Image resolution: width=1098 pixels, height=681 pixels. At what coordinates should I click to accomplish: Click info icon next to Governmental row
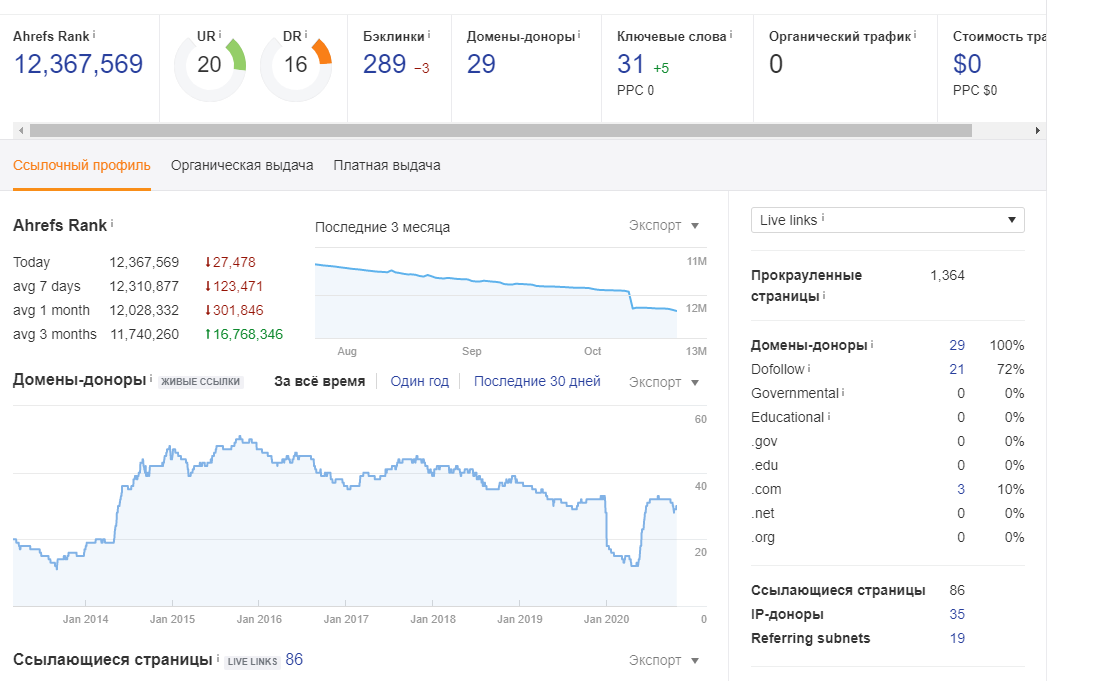pos(843,393)
